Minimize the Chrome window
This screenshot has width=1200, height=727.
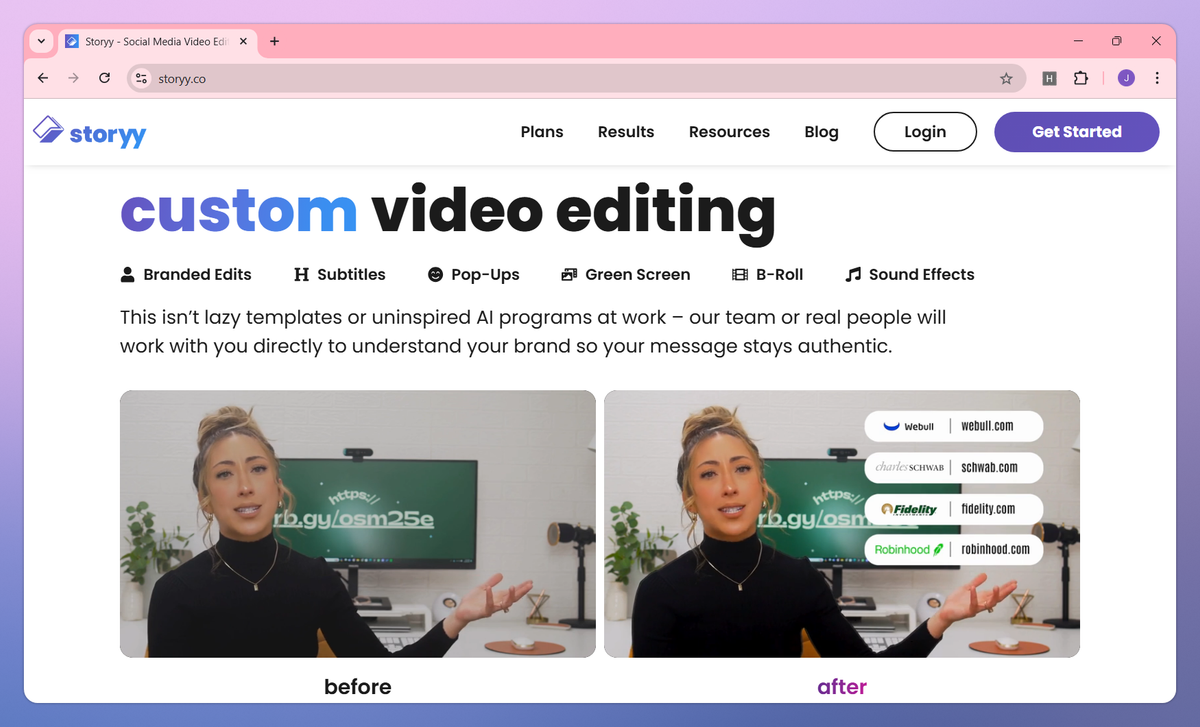[1079, 41]
